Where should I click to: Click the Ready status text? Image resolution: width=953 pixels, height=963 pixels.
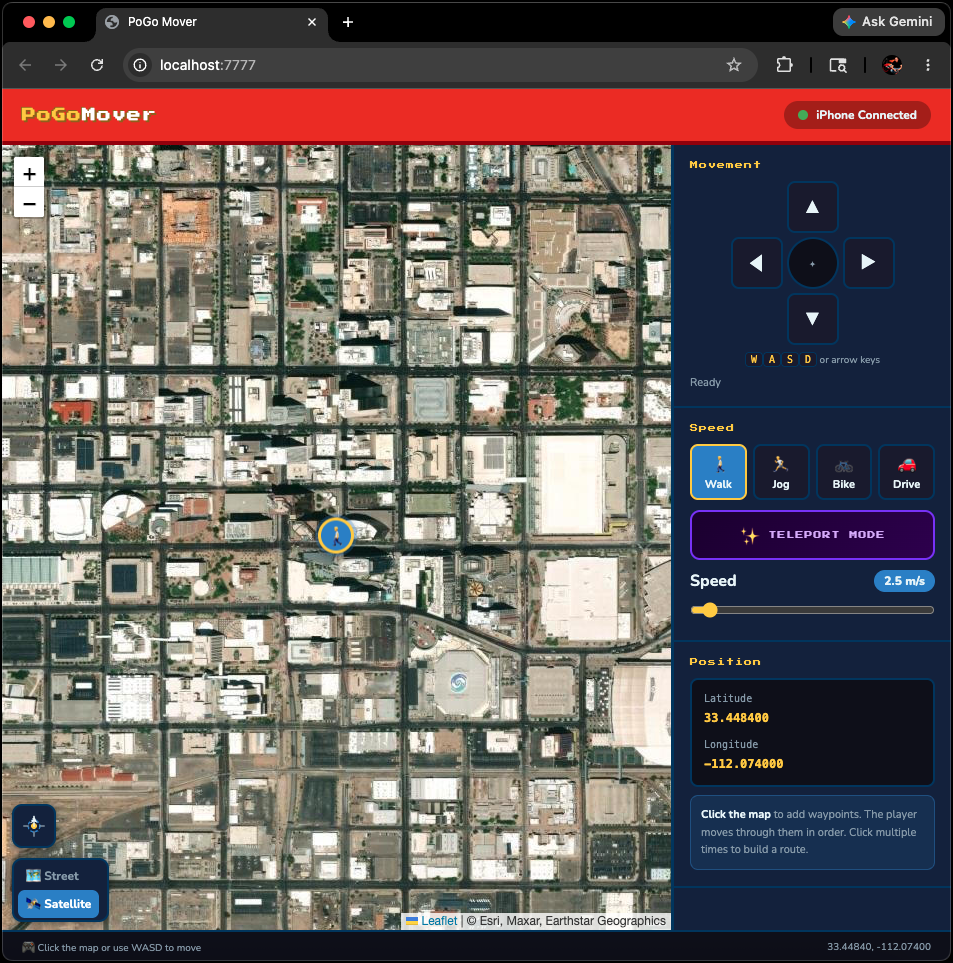[705, 382]
